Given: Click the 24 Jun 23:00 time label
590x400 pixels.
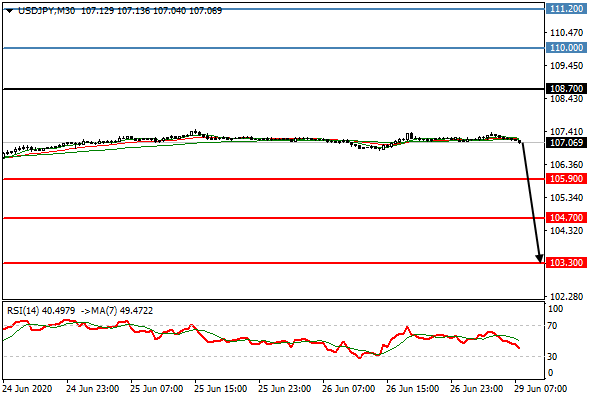Looking at the screenshot, I should [93, 388].
